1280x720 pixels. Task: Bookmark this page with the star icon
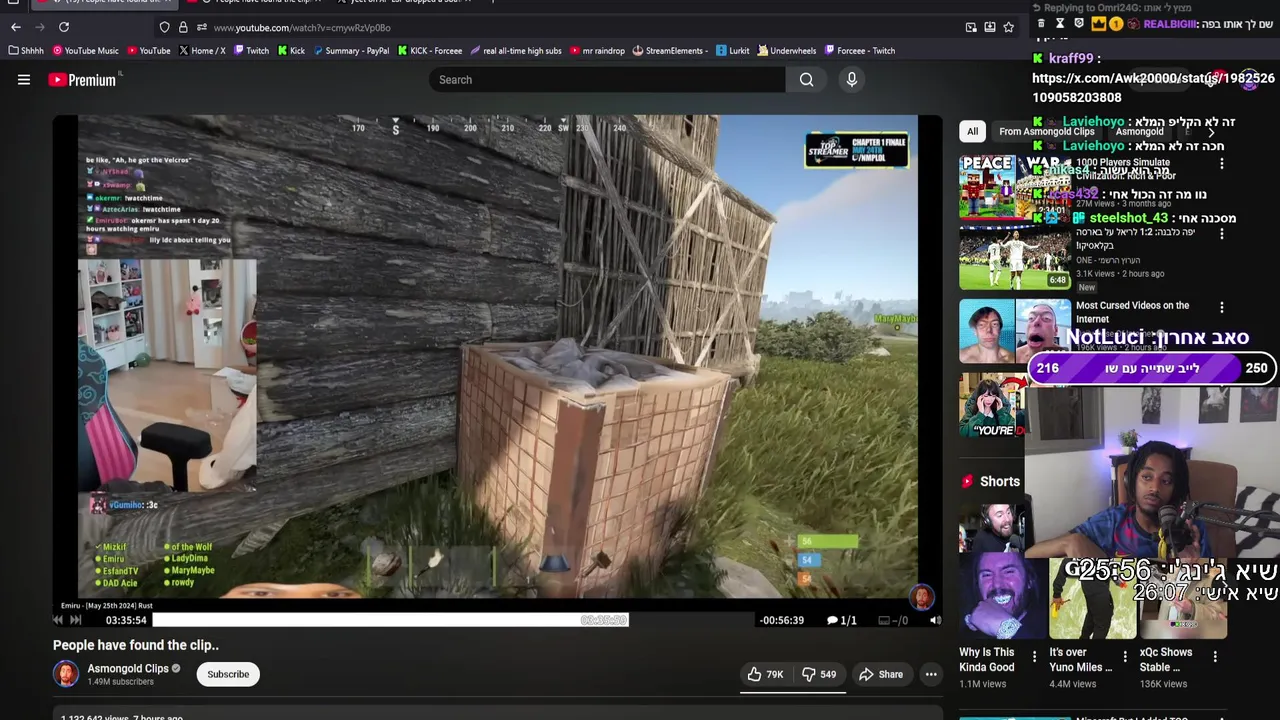pos(1009,27)
